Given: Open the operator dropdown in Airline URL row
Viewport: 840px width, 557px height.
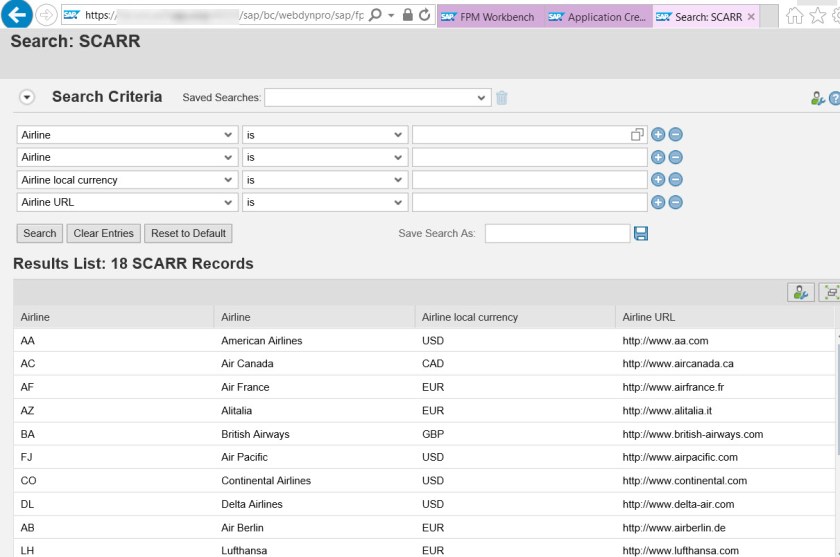Looking at the screenshot, I should click(398, 202).
